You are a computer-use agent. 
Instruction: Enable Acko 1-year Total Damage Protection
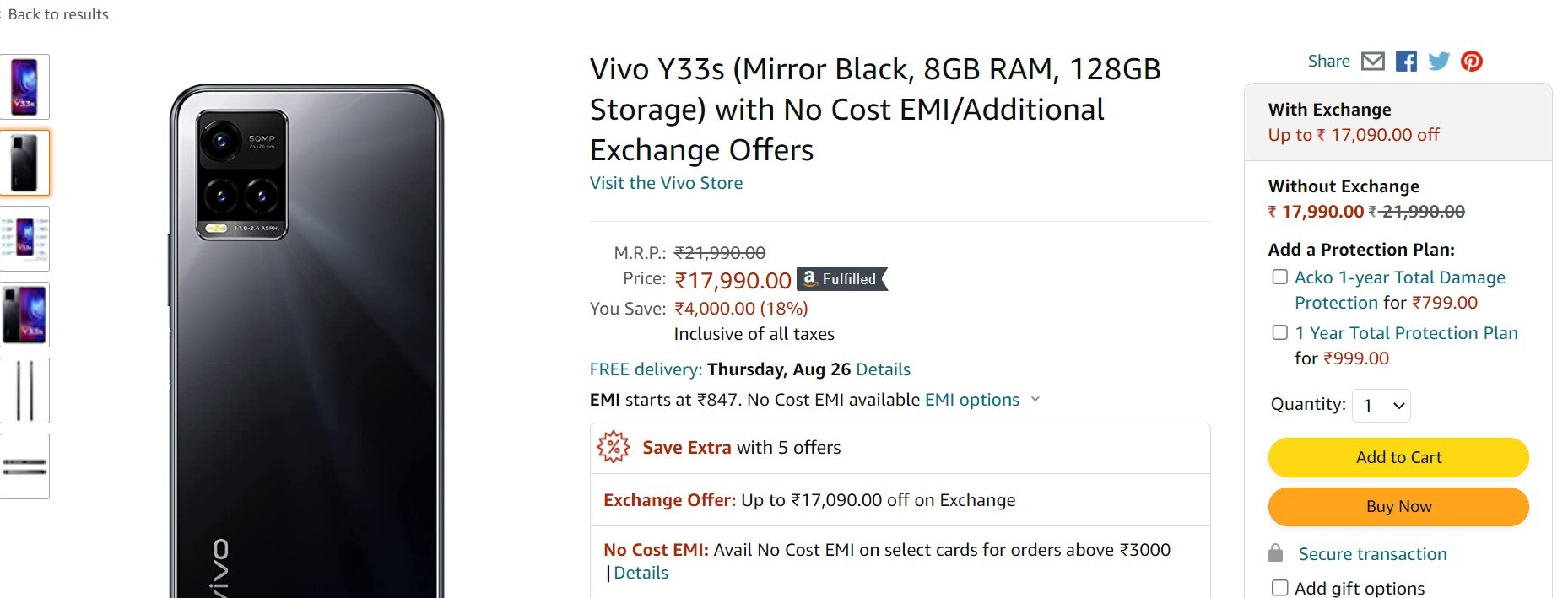click(x=1280, y=277)
